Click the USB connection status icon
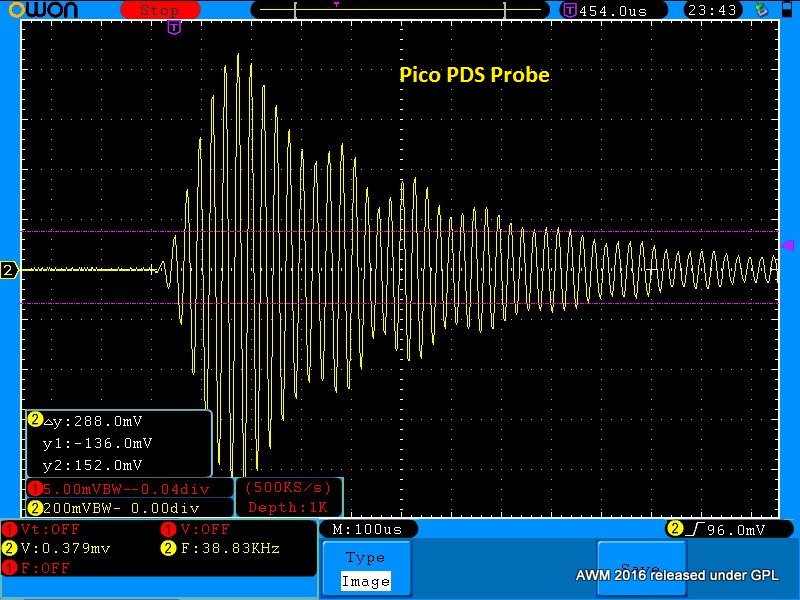800x600 pixels. [x=762, y=10]
